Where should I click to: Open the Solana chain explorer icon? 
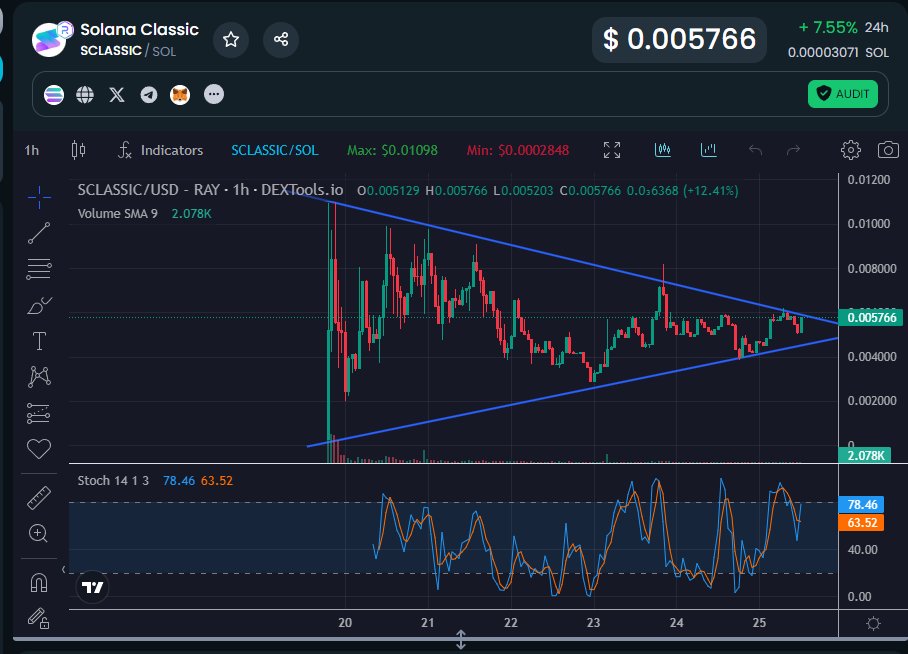(54, 94)
